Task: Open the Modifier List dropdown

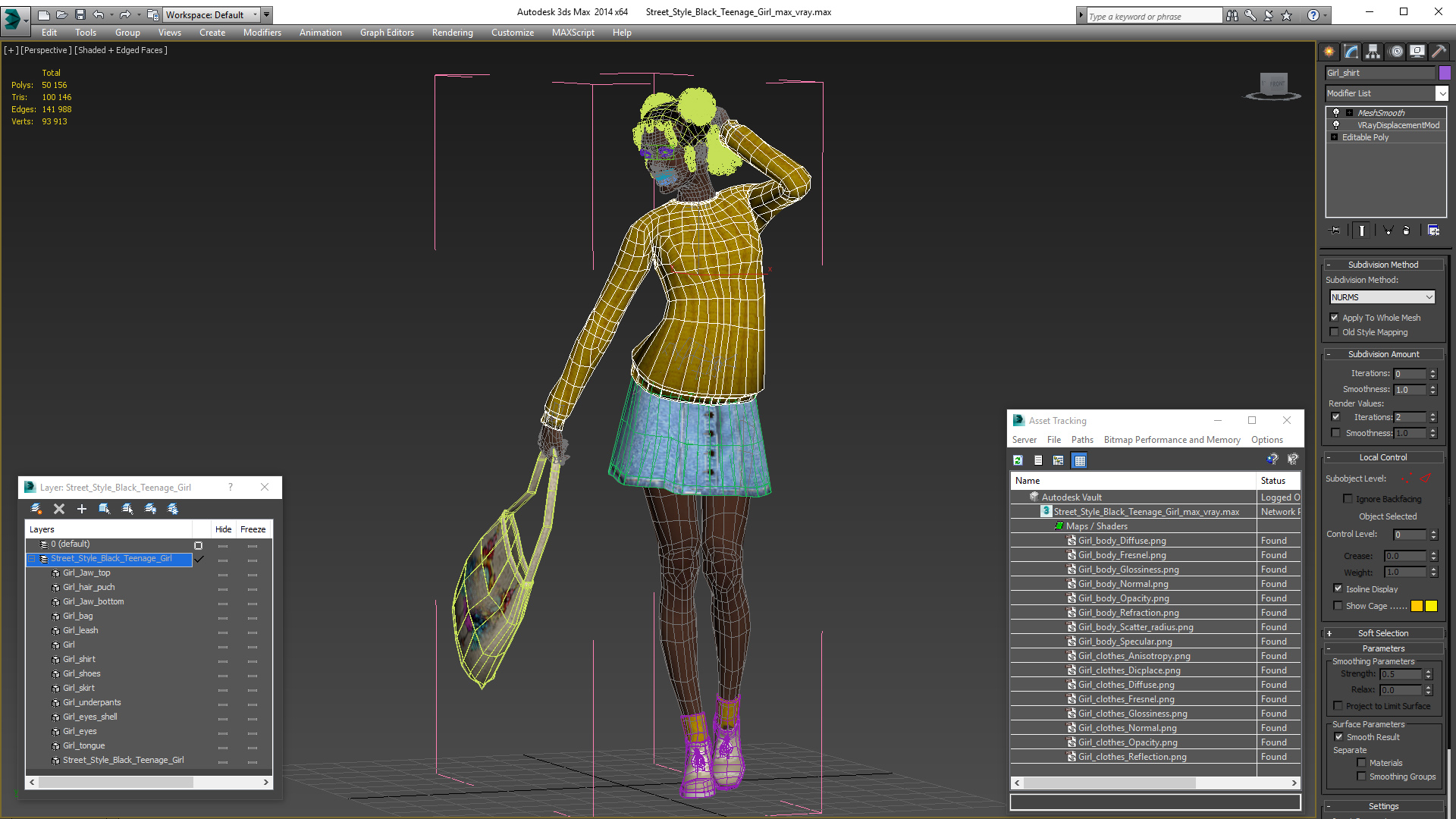Action: (x=1386, y=93)
